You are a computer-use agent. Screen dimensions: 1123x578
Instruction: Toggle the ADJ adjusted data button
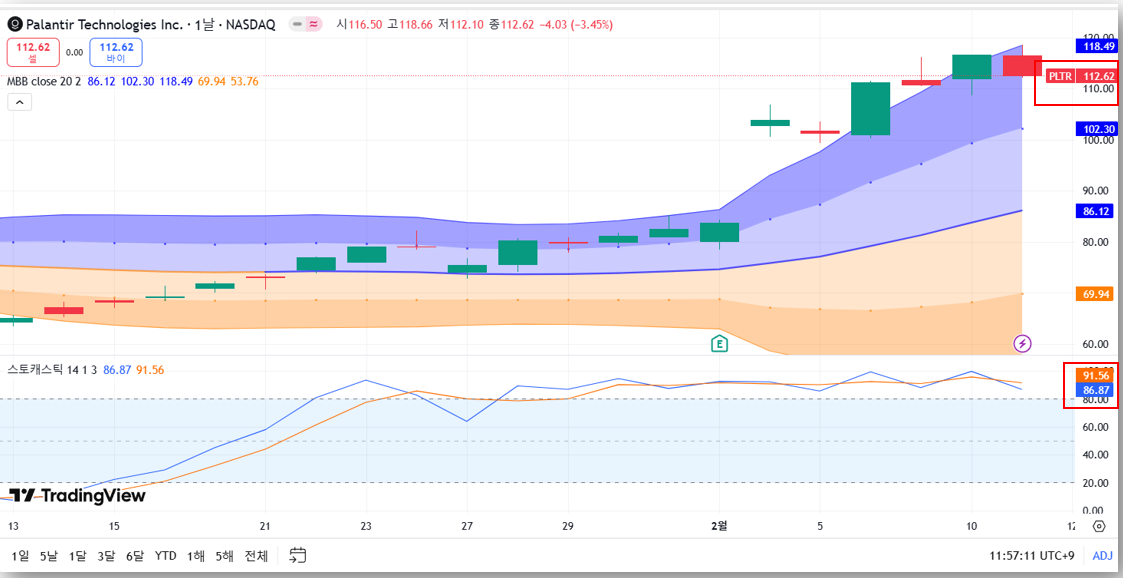pos(1102,556)
